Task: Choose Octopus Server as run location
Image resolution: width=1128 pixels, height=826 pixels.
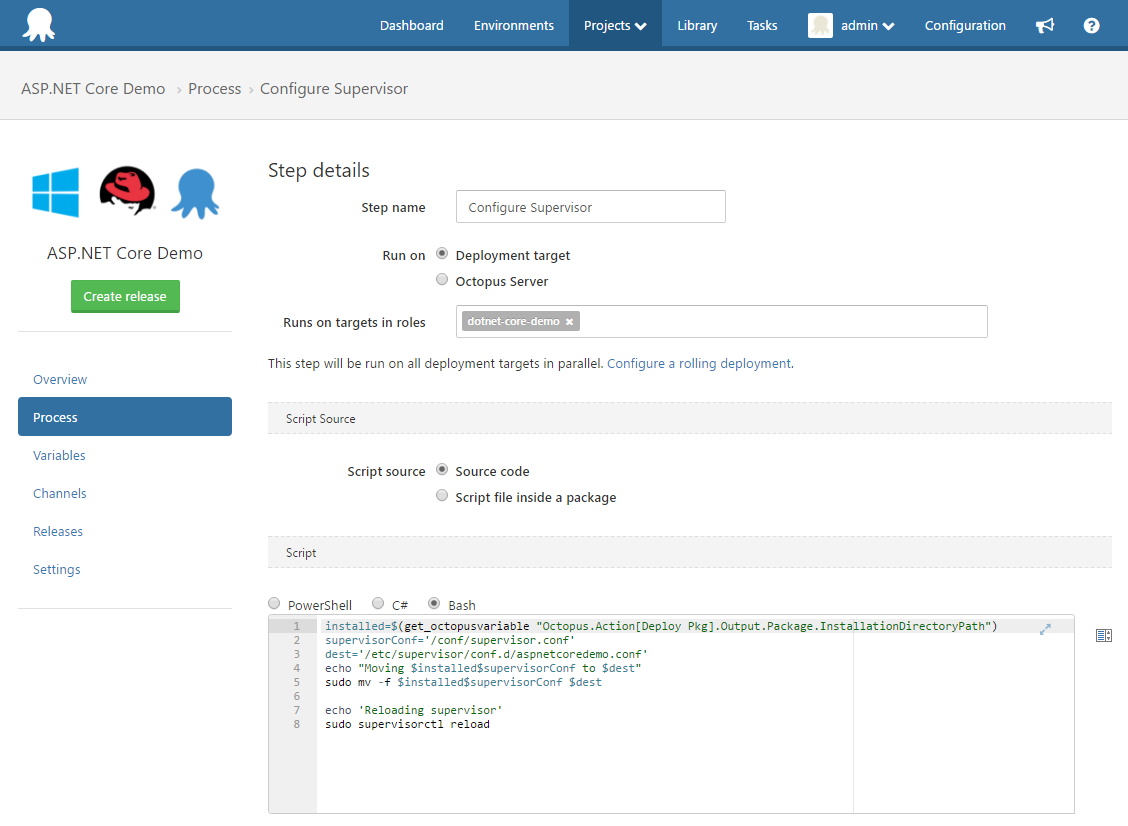Action: coord(442,279)
